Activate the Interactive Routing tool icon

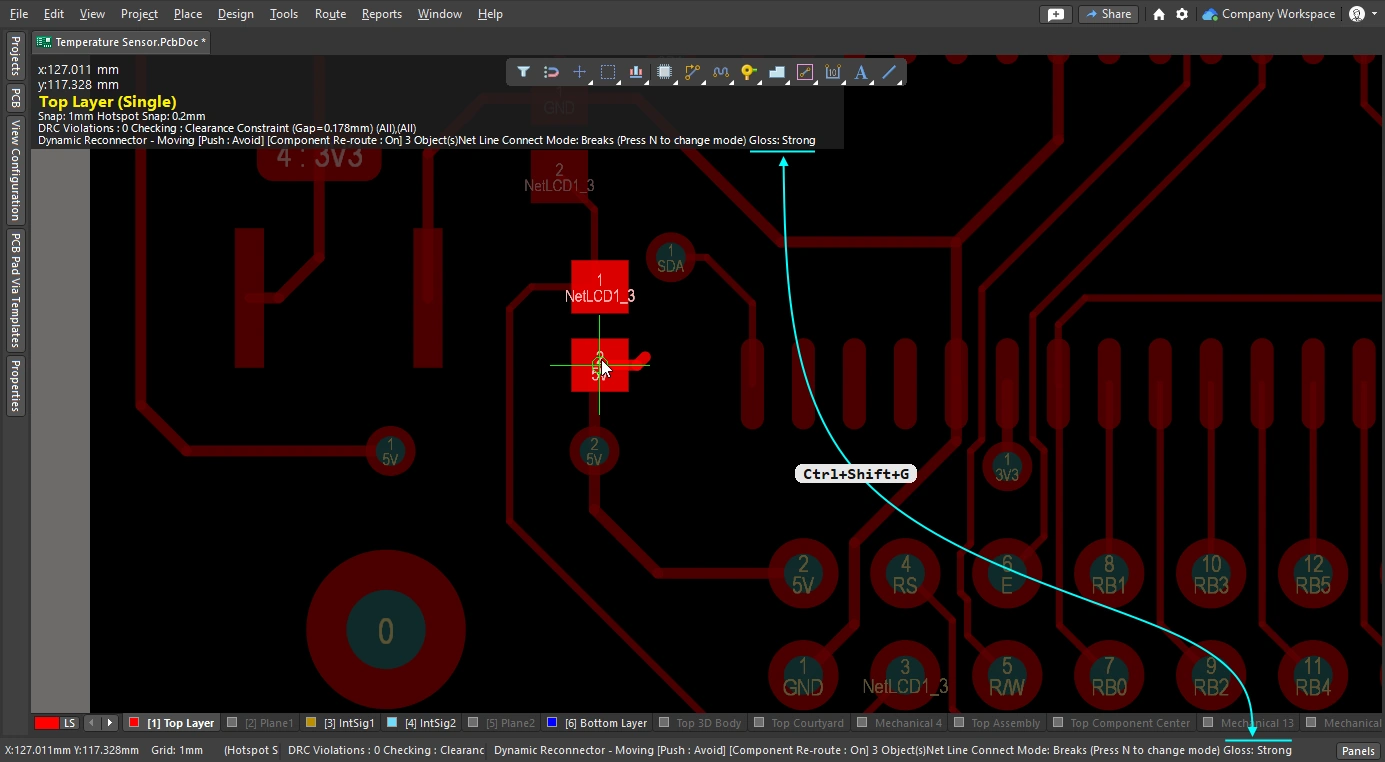click(692, 72)
